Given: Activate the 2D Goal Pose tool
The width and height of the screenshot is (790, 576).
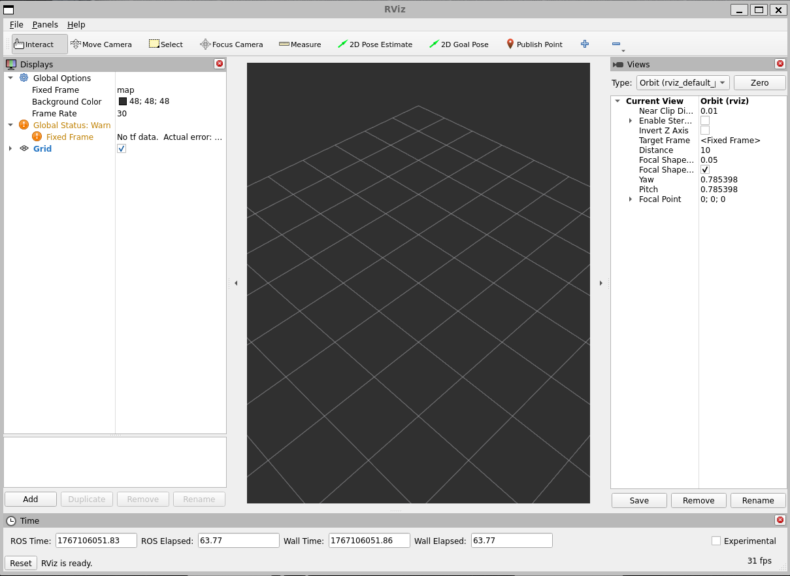Looking at the screenshot, I should coord(458,44).
